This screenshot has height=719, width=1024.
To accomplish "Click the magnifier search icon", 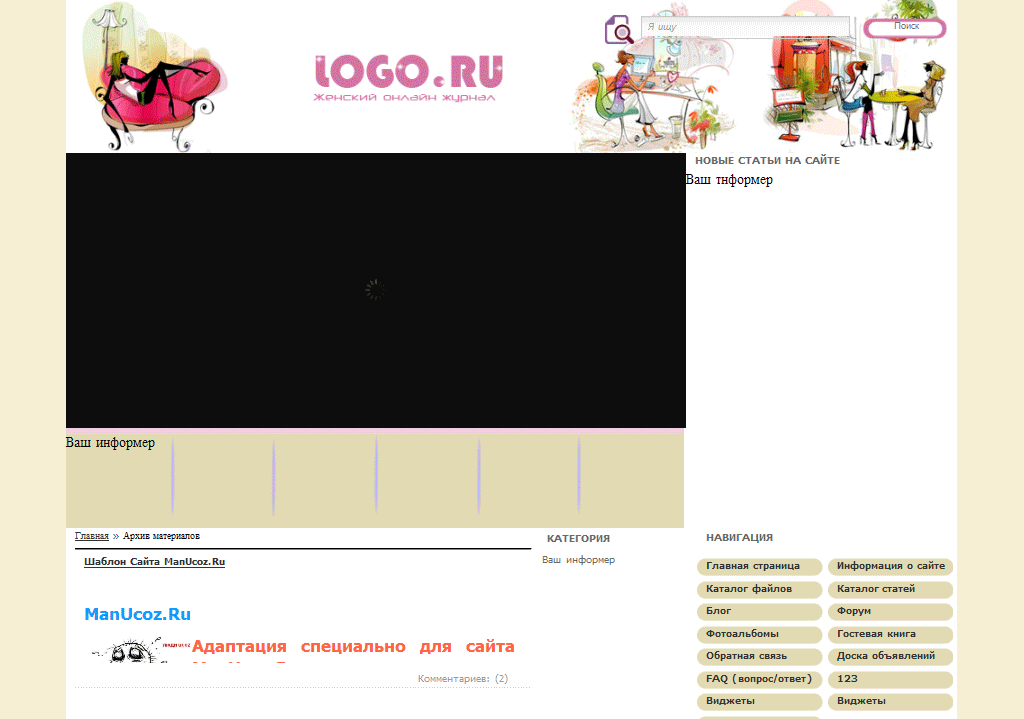I will (x=618, y=29).
